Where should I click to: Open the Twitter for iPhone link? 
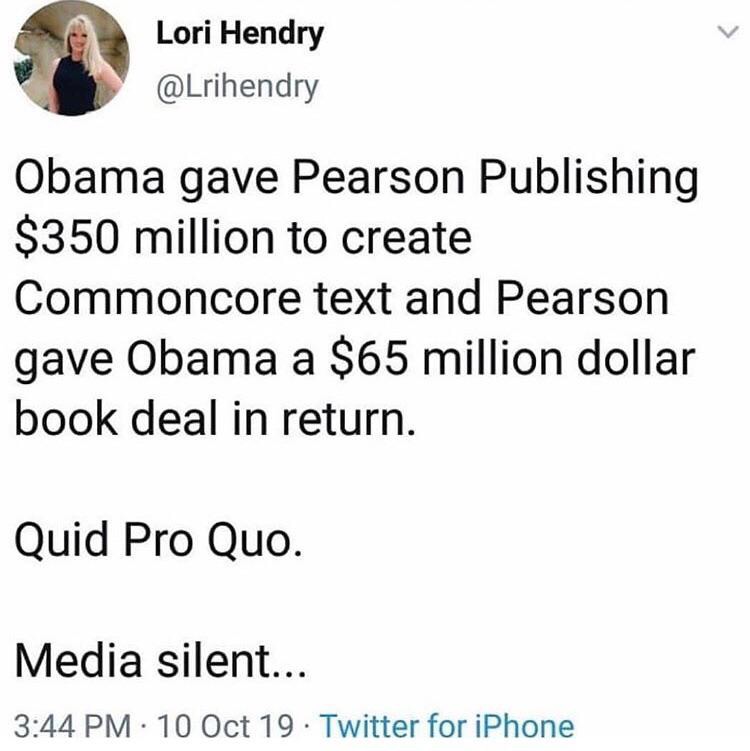coord(447,726)
